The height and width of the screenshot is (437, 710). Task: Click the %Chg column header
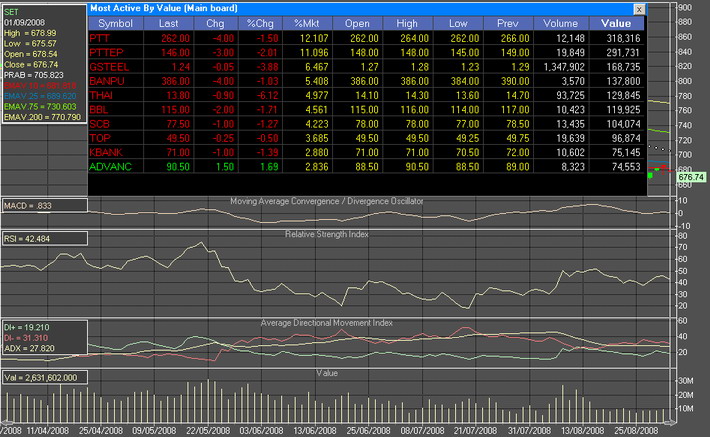pos(260,24)
